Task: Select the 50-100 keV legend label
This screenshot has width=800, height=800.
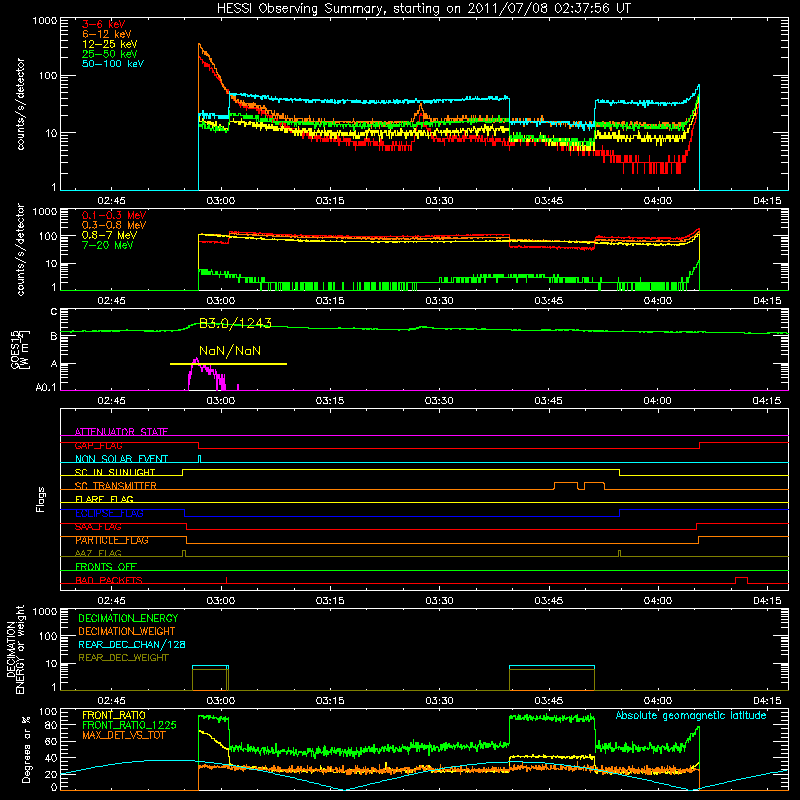Action: (113, 64)
